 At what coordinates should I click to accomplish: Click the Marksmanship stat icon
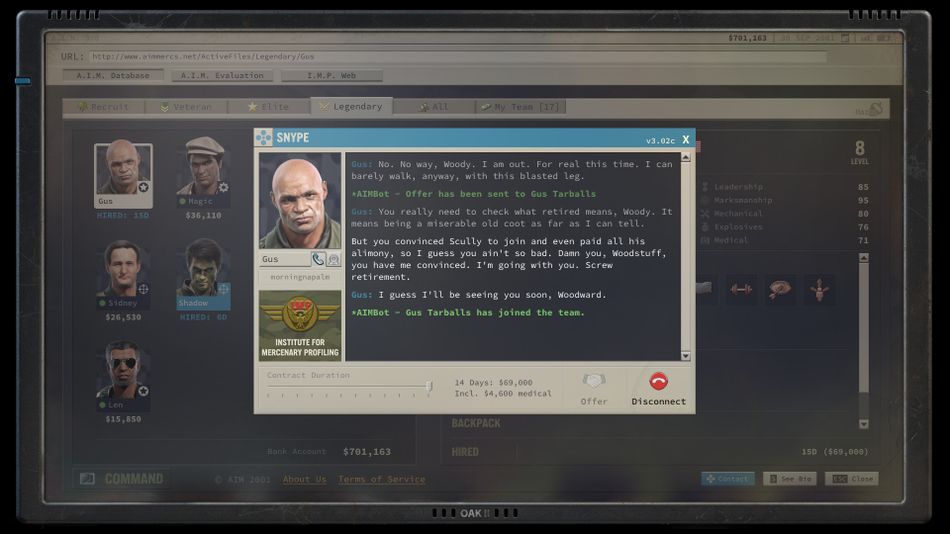705,200
